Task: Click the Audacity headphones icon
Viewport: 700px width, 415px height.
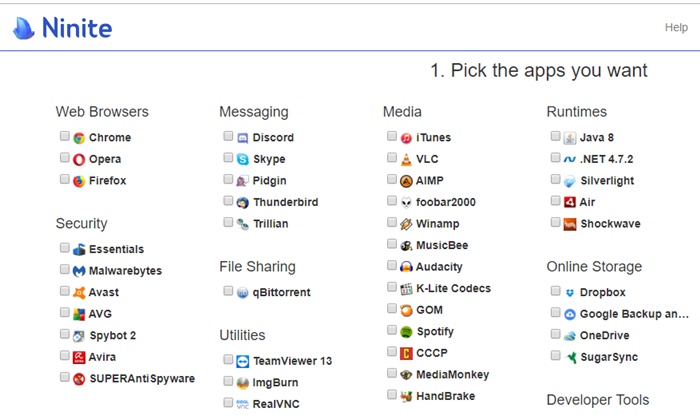Action: click(406, 267)
